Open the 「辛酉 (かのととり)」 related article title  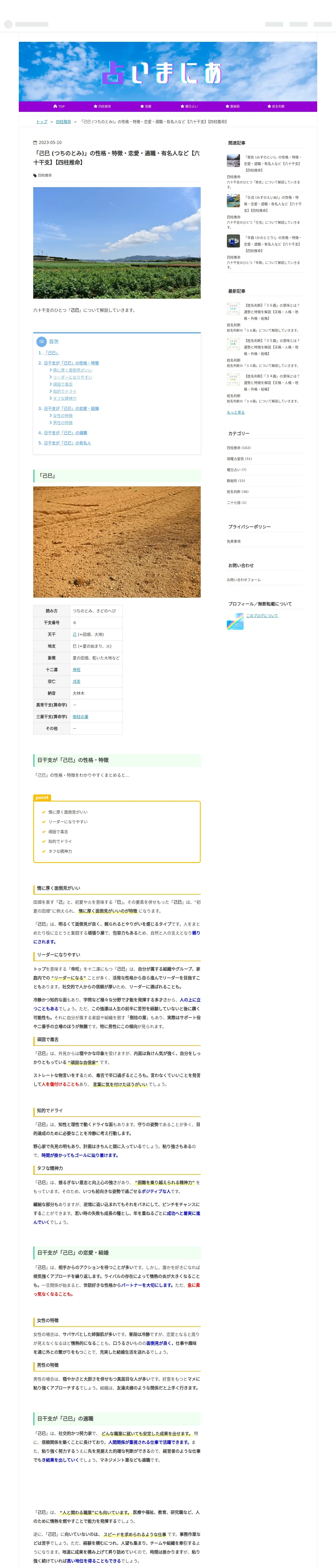(273, 244)
